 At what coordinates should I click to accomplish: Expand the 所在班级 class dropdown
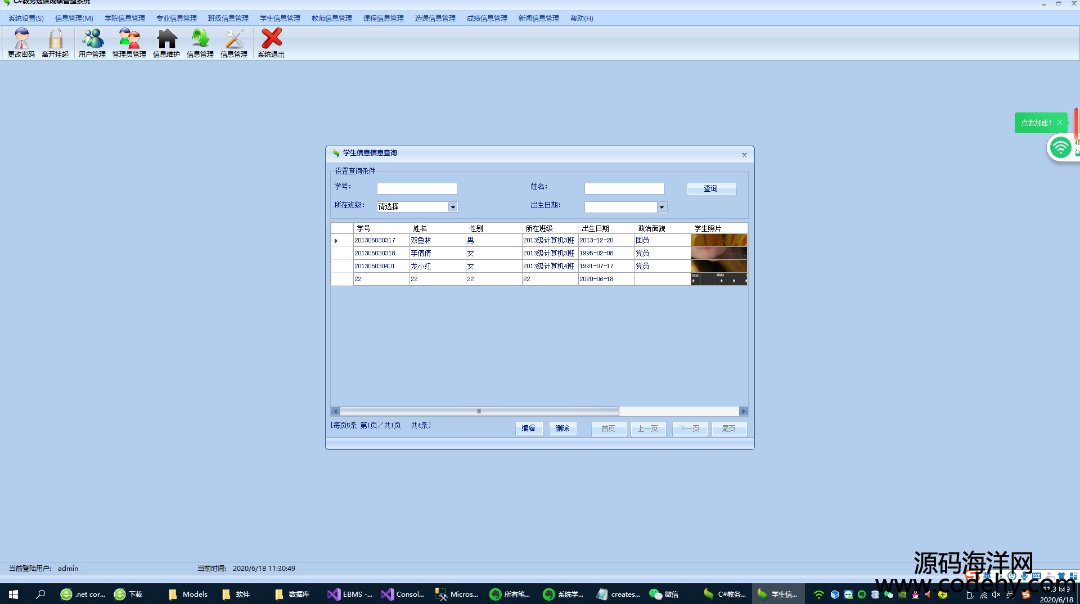click(453, 207)
